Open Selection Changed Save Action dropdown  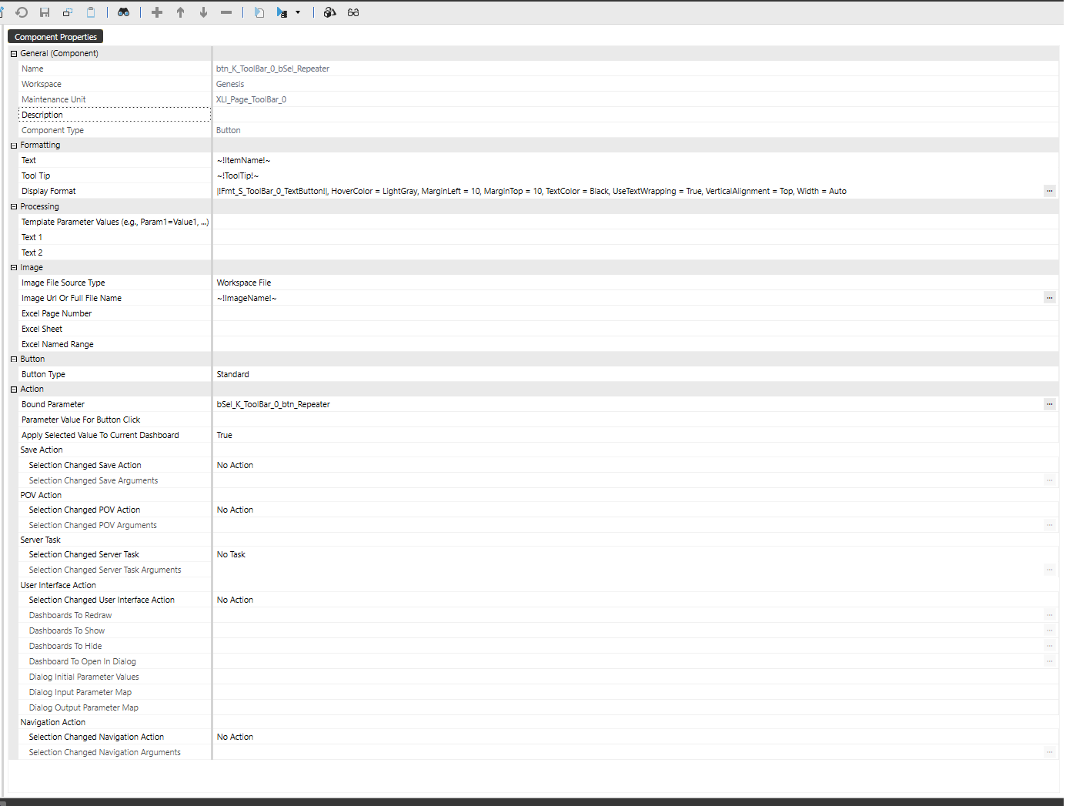click(635, 466)
